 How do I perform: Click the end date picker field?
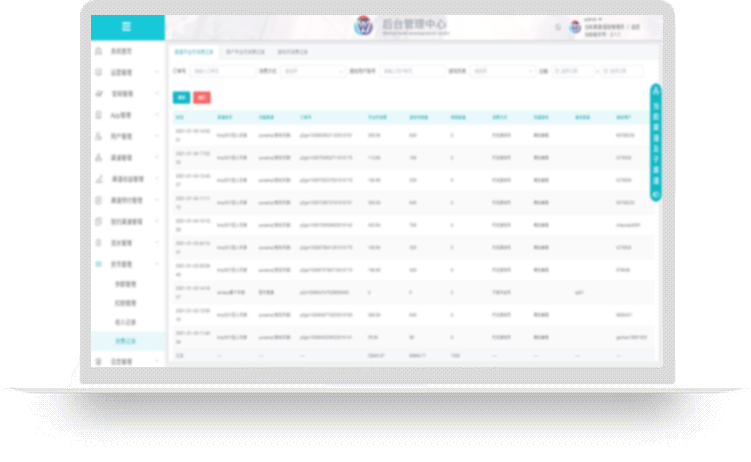622,71
